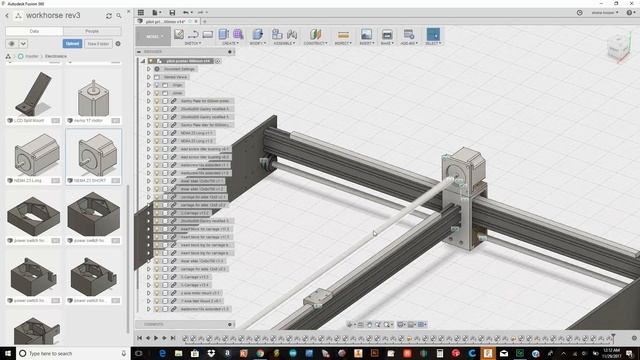This screenshot has height=360, width=640.
Task: Jump to the timeline beginning
Action: tap(140, 338)
